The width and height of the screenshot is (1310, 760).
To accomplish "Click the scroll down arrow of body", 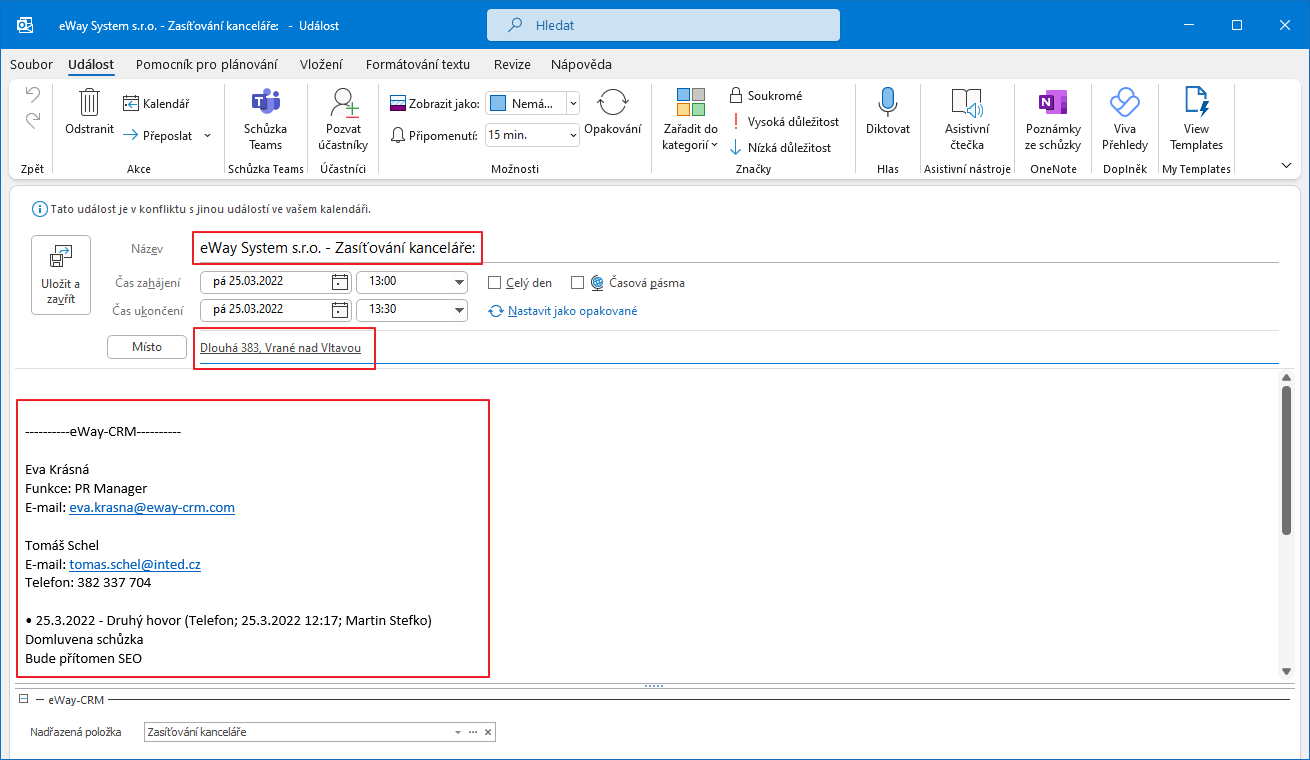I will coord(1287,671).
